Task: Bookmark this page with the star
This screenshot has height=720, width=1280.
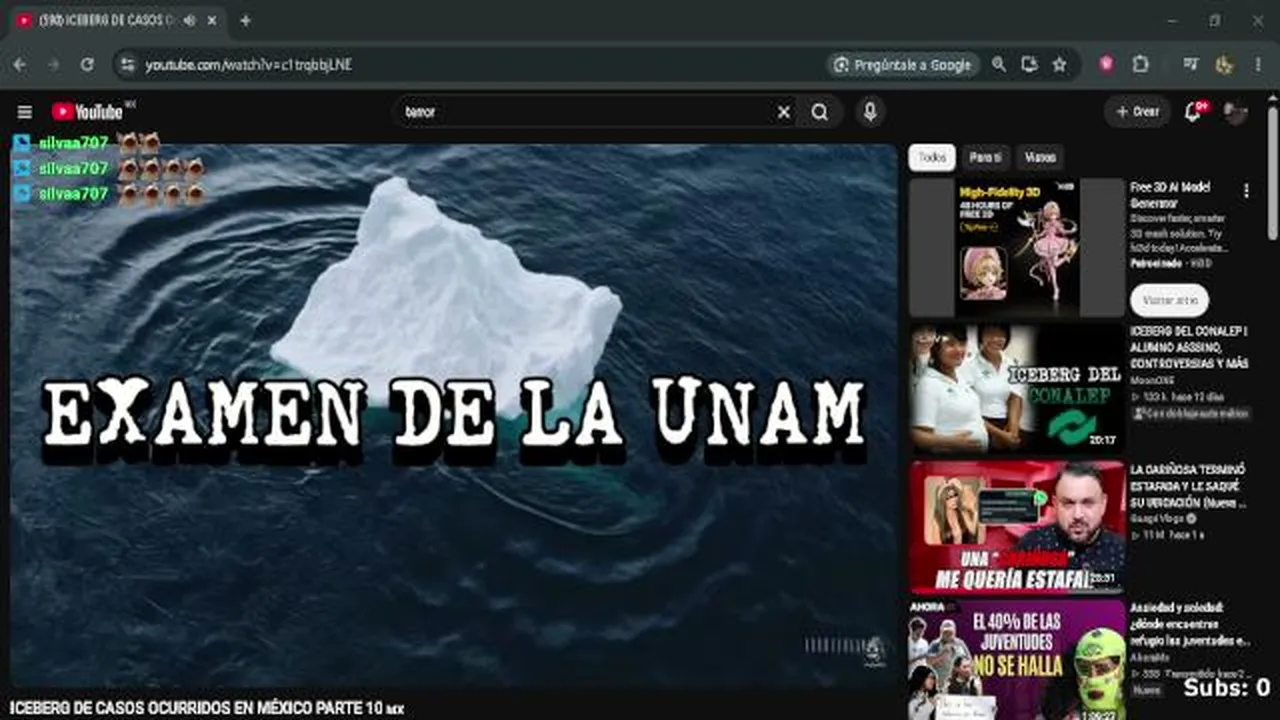Action: click(1059, 64)
